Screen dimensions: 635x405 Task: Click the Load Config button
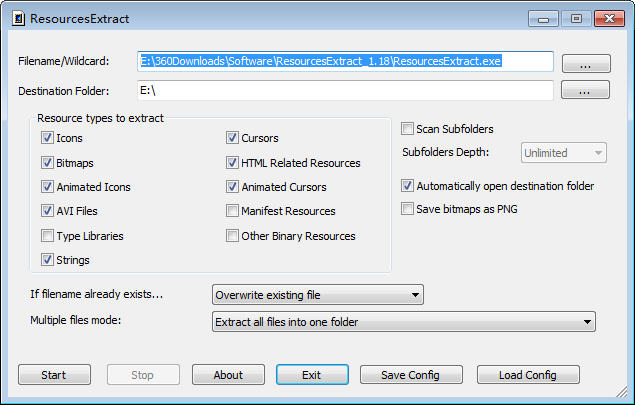pos(528,375)
